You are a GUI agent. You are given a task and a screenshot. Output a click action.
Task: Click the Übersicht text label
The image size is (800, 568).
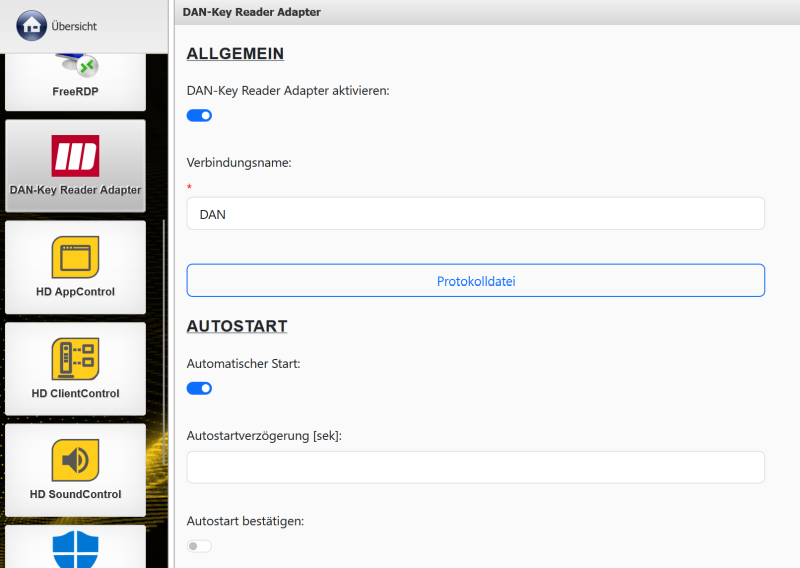coord(74,26)
